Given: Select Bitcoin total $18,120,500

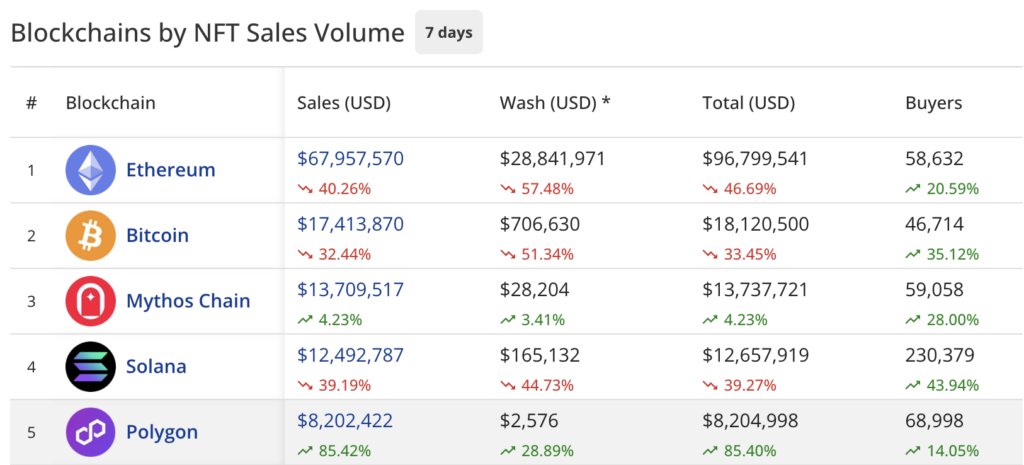Looking at the screenshot, I should tap(756, 224).
